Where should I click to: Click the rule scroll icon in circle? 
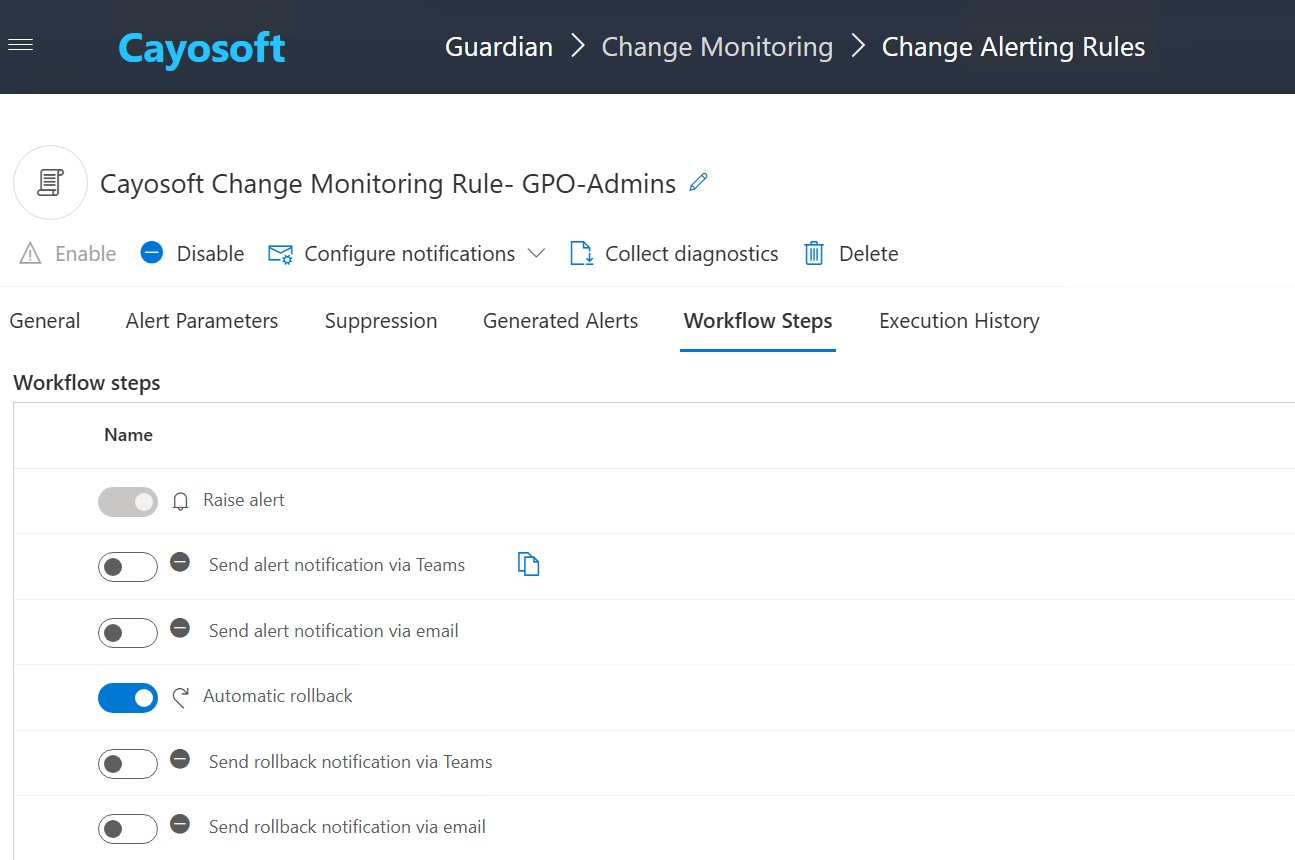pos(50,183)
